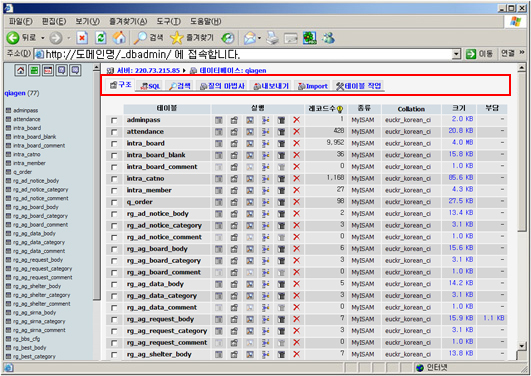Click red X drop icon for q_order row
This screenshot has width=531, height=376.
click(x=297, y=202)
